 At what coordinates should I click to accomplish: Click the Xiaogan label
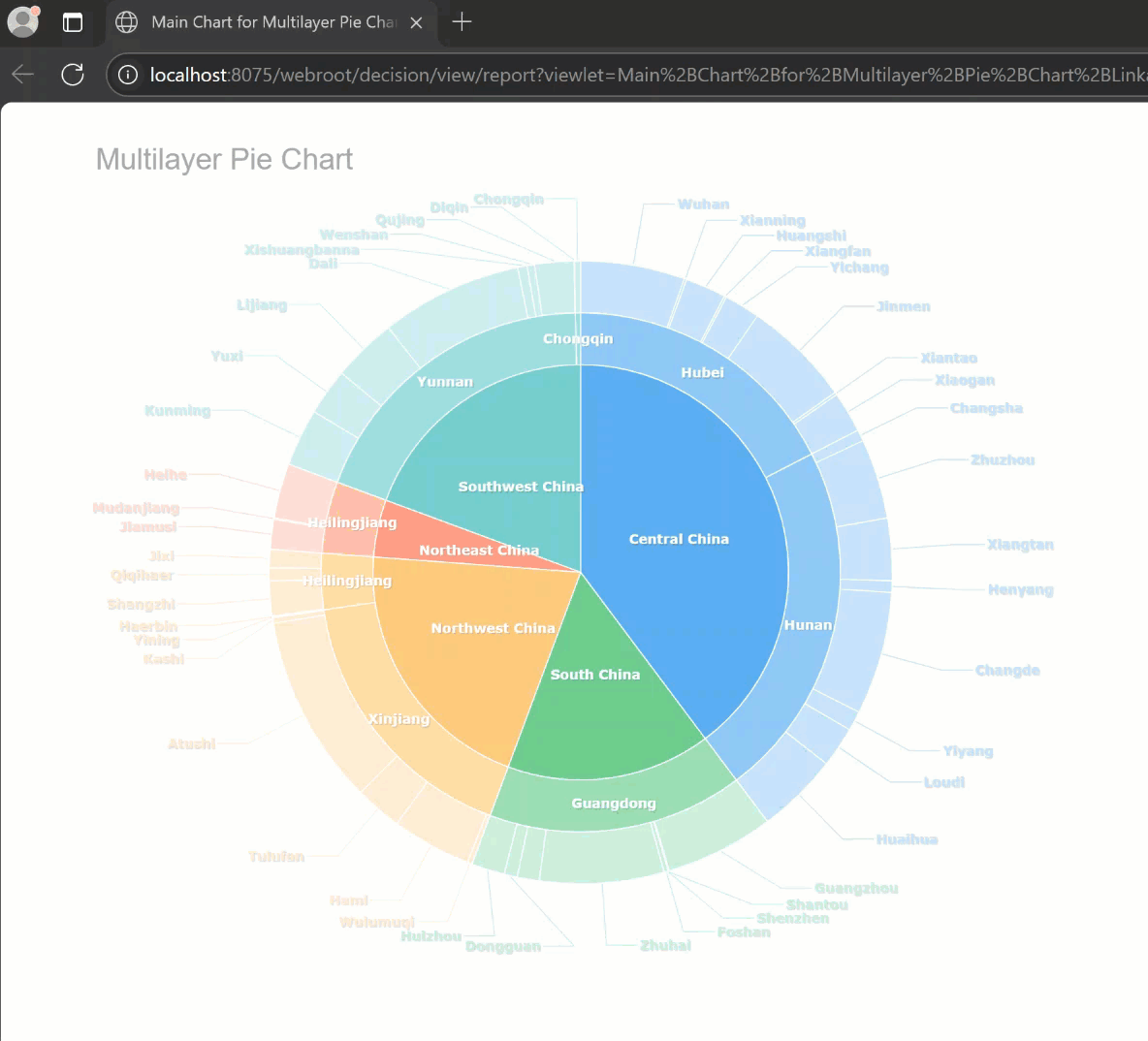pyautogui.click(x=965, y=380)
